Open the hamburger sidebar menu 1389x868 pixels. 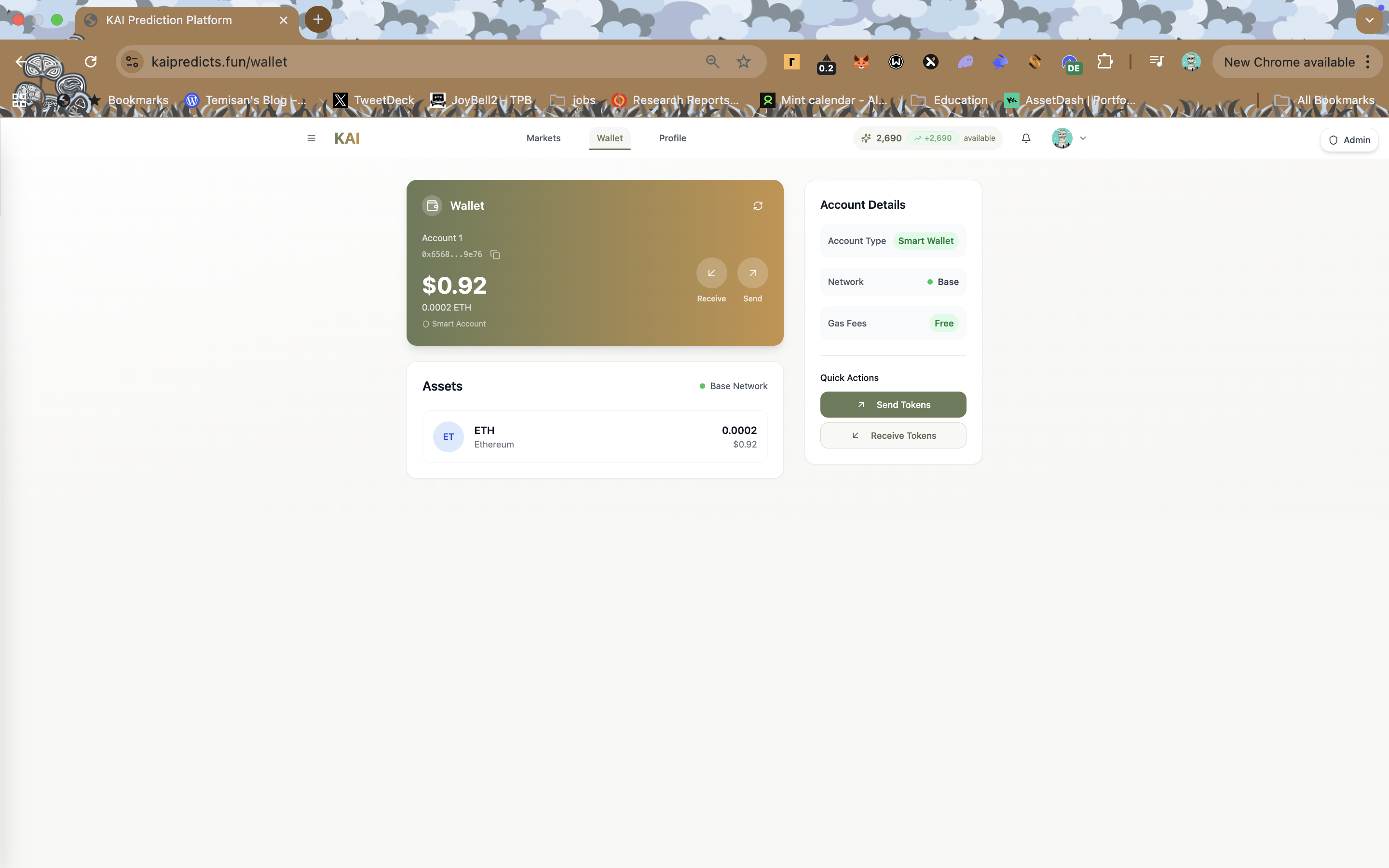pyautogui.click(x=311, y=138)
